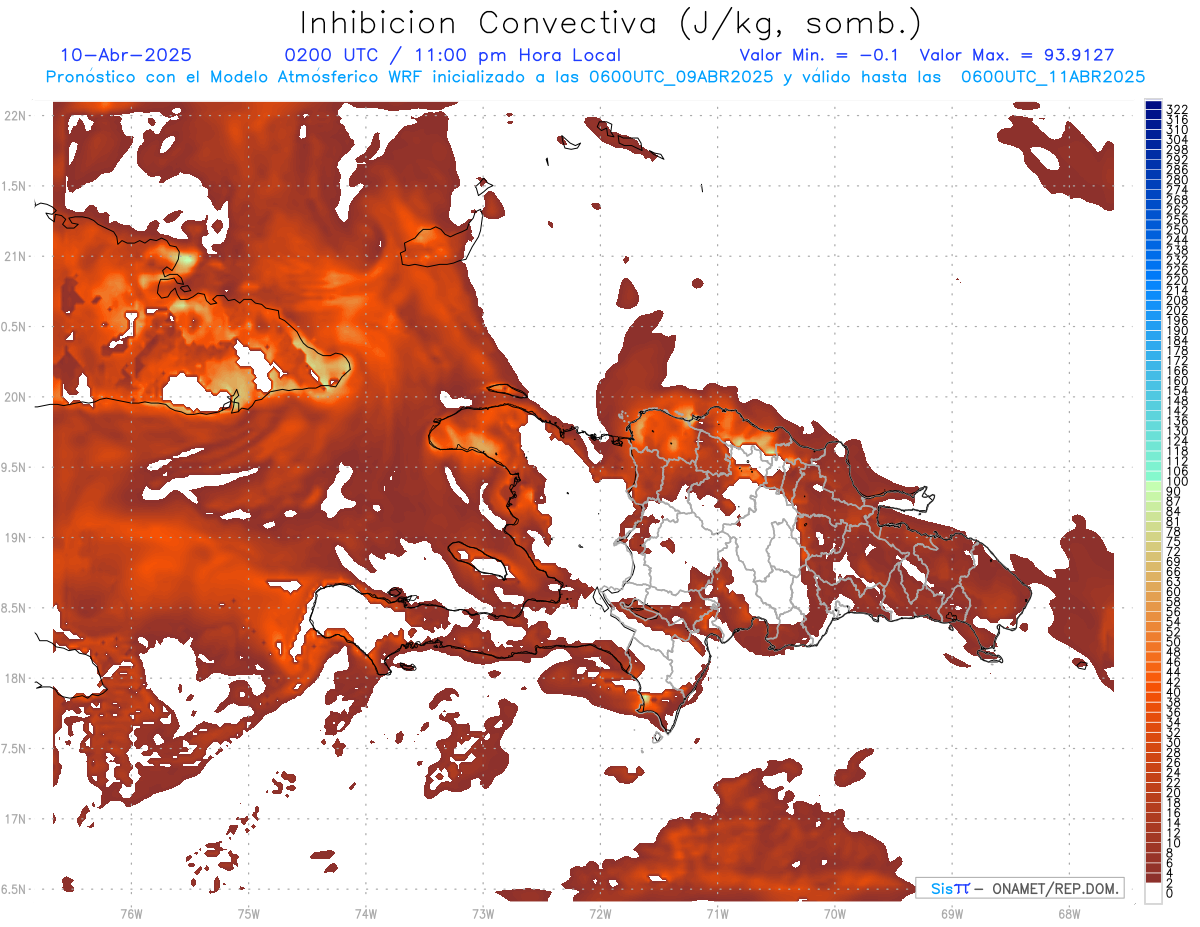Click the '8.5N' latitude label
Viewport: 1200px width, 927px height.
pos(15,608)
